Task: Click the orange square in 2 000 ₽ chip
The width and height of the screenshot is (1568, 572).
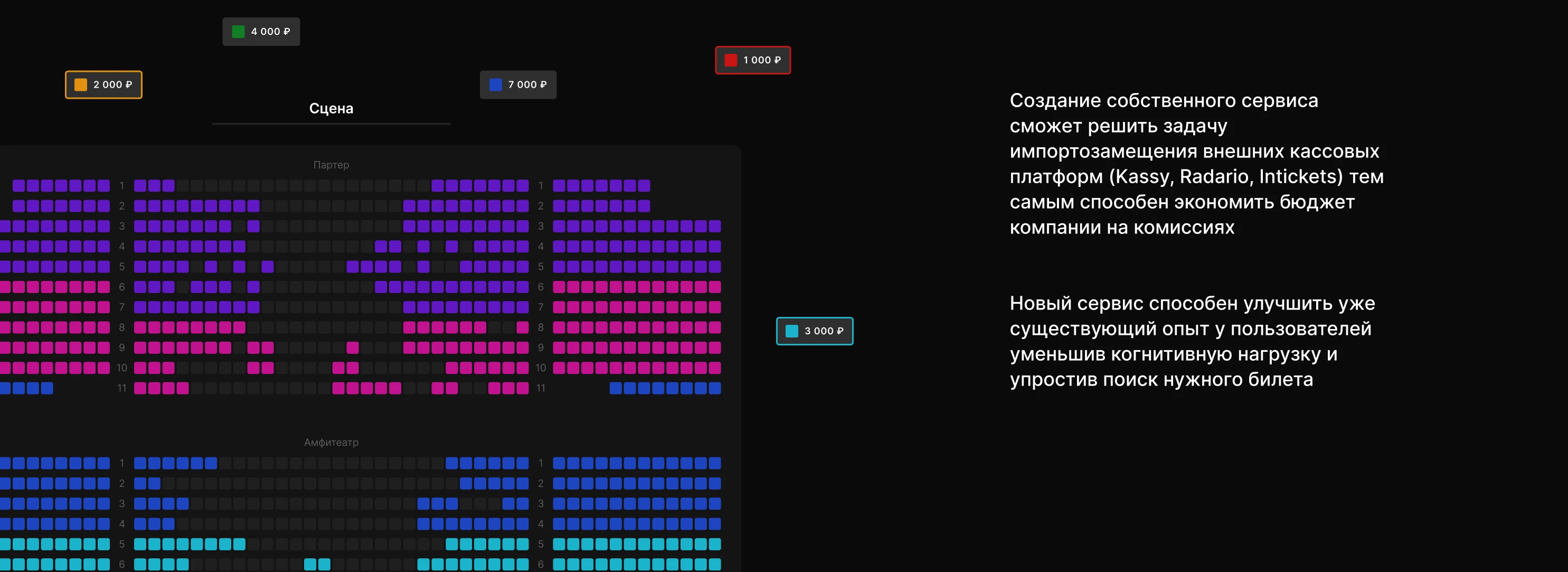Action: (x=81, y=85)
